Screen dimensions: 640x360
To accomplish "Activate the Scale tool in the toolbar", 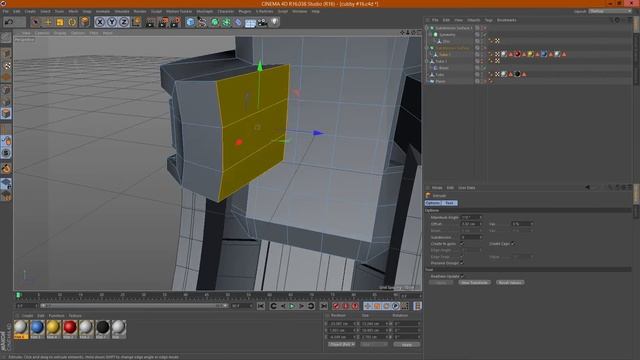I will tap(60, 22).
